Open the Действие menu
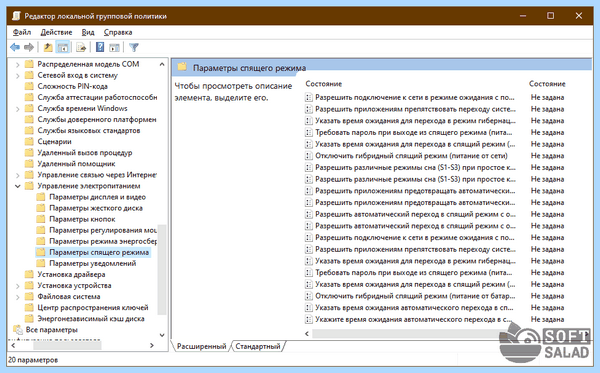Image resolution: width=600 pixels, height=373 pixels. pyautogui.click(x=56, y=33)
